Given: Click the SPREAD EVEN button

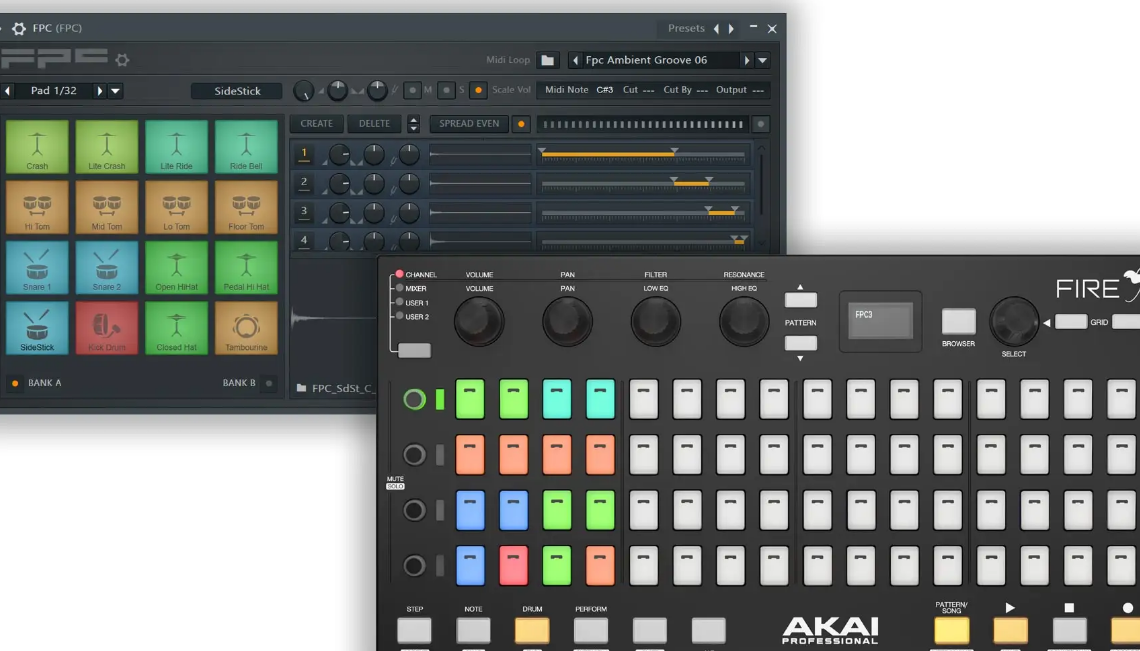Looking at the screenshot, I should point(469,124).
